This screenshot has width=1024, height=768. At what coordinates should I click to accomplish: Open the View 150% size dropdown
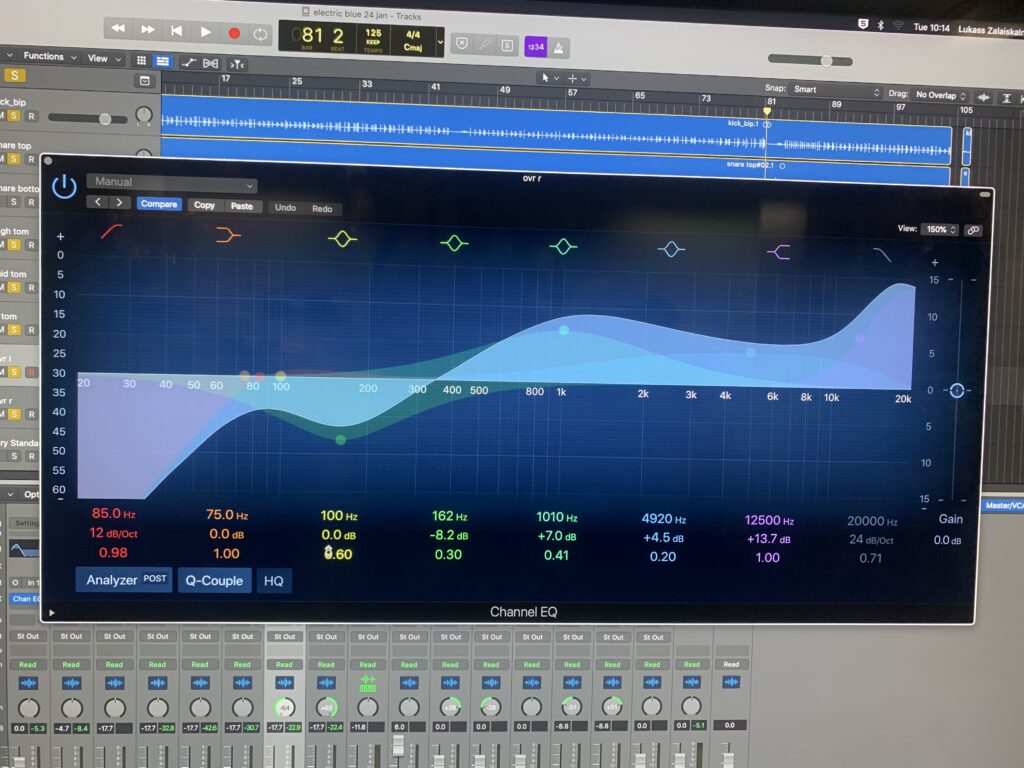click(940, 229)
